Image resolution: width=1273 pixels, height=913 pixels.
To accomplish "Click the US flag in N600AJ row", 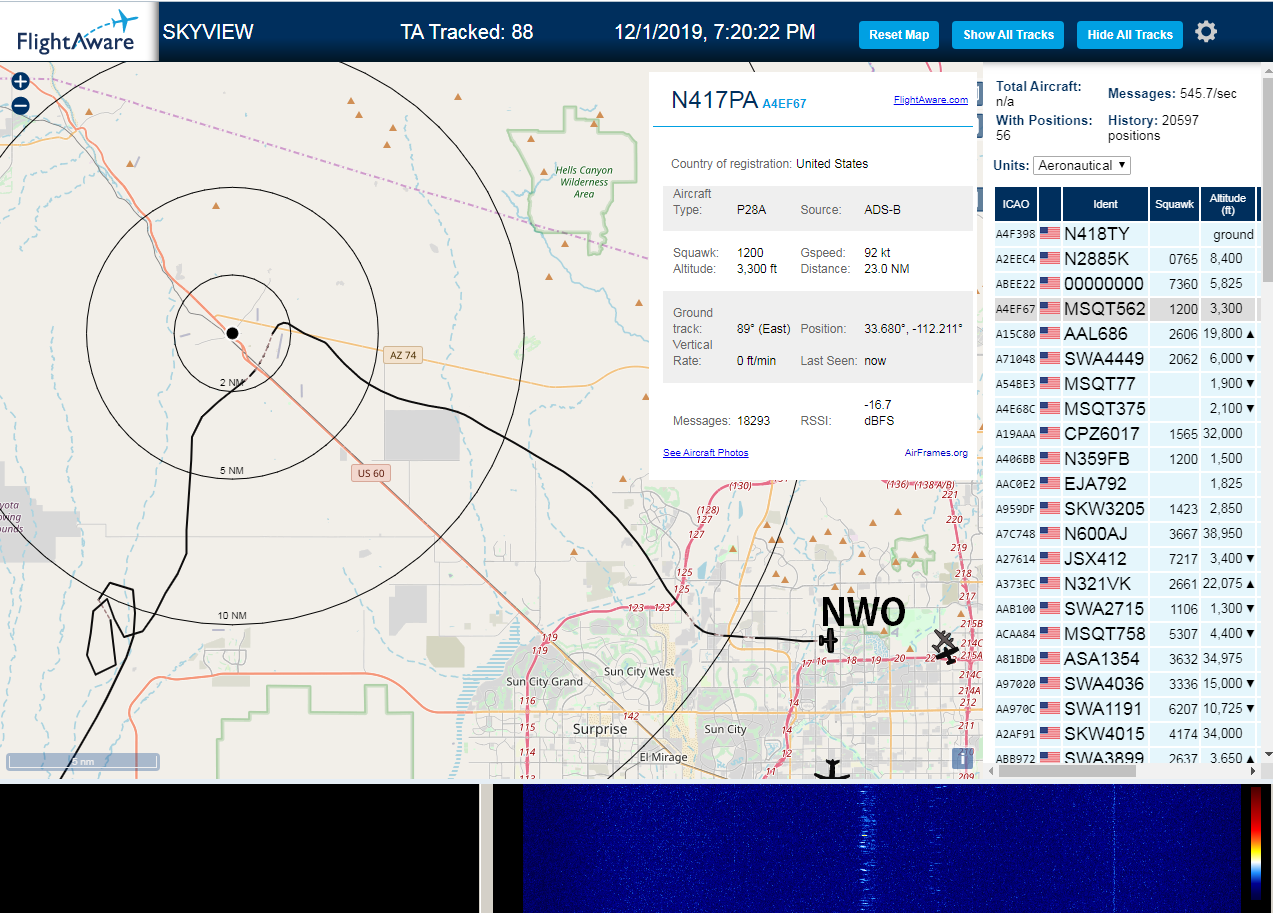I will [1050, 534].
